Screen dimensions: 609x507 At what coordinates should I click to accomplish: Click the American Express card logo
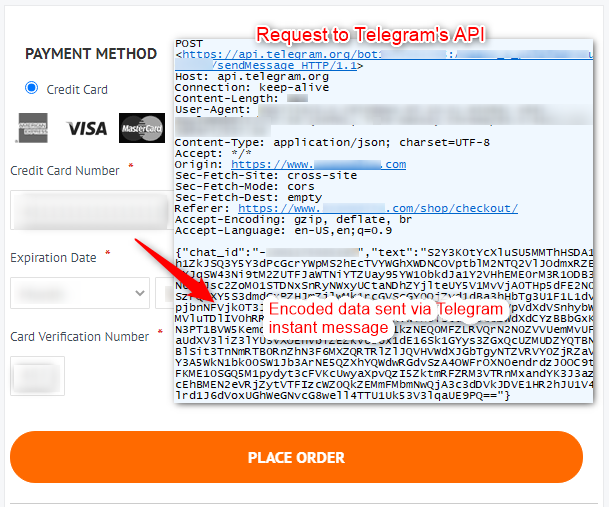click(x=33, y=128)
